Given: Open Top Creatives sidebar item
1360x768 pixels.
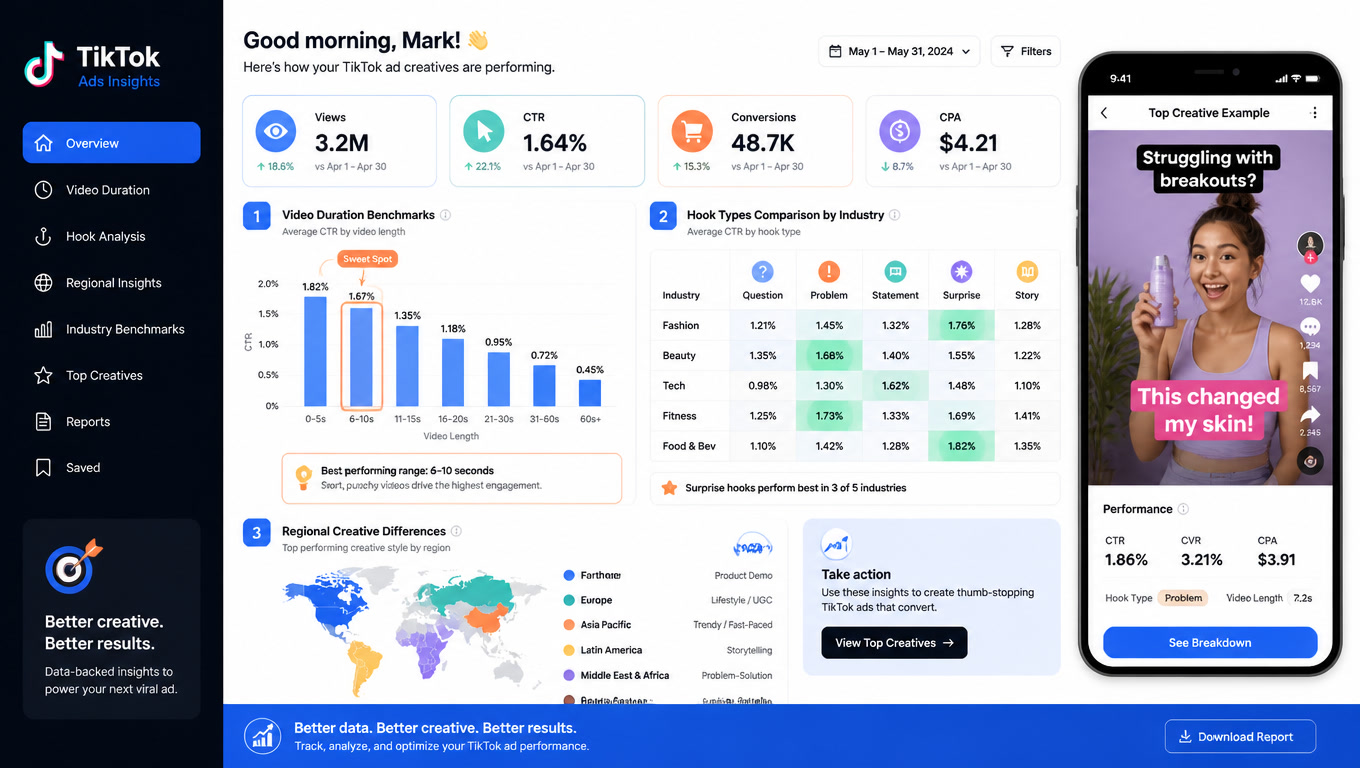Looking at the screenshot, I should pyautogui.click(x=111, y=375).
